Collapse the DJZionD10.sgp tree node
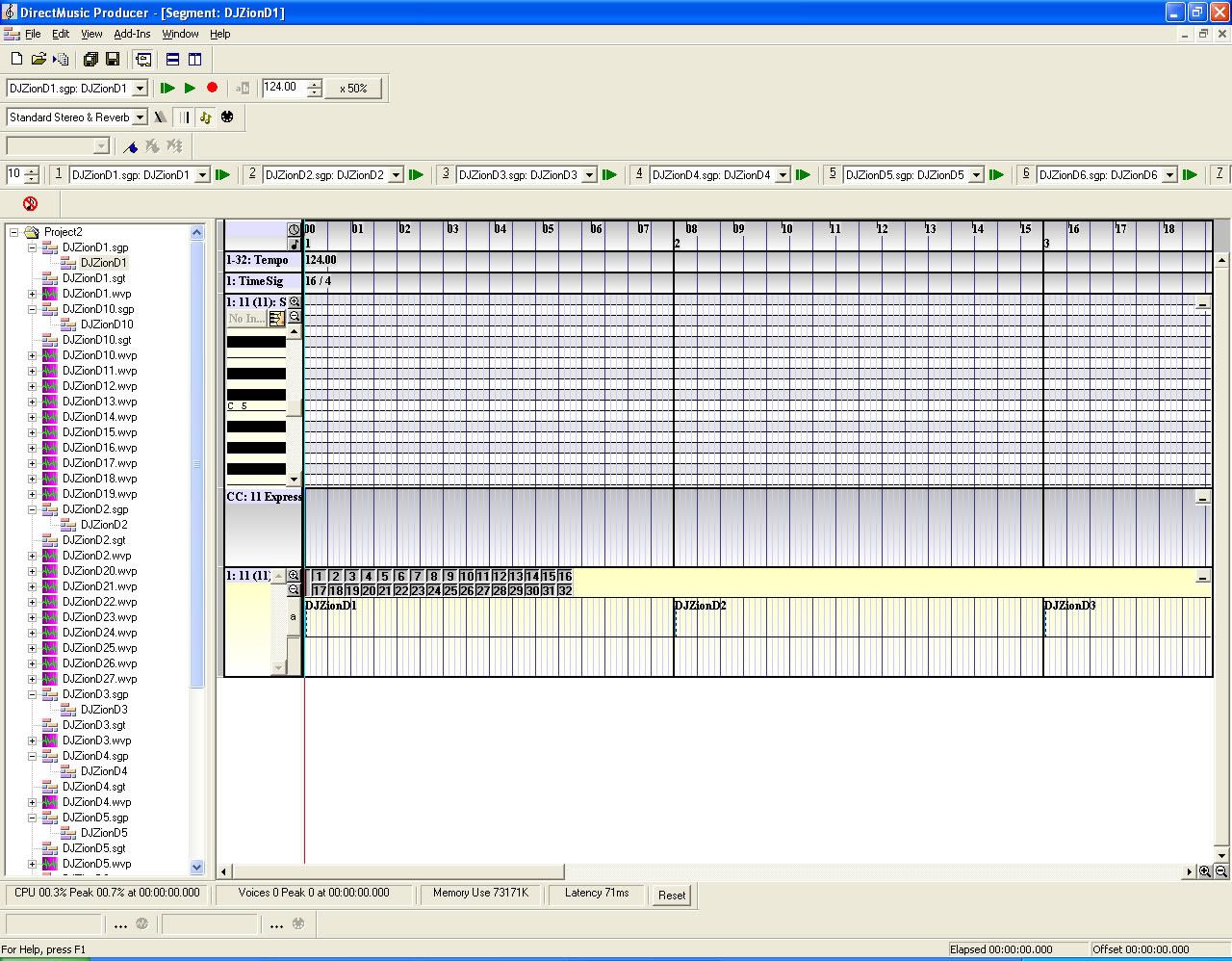 coord(32,309)
